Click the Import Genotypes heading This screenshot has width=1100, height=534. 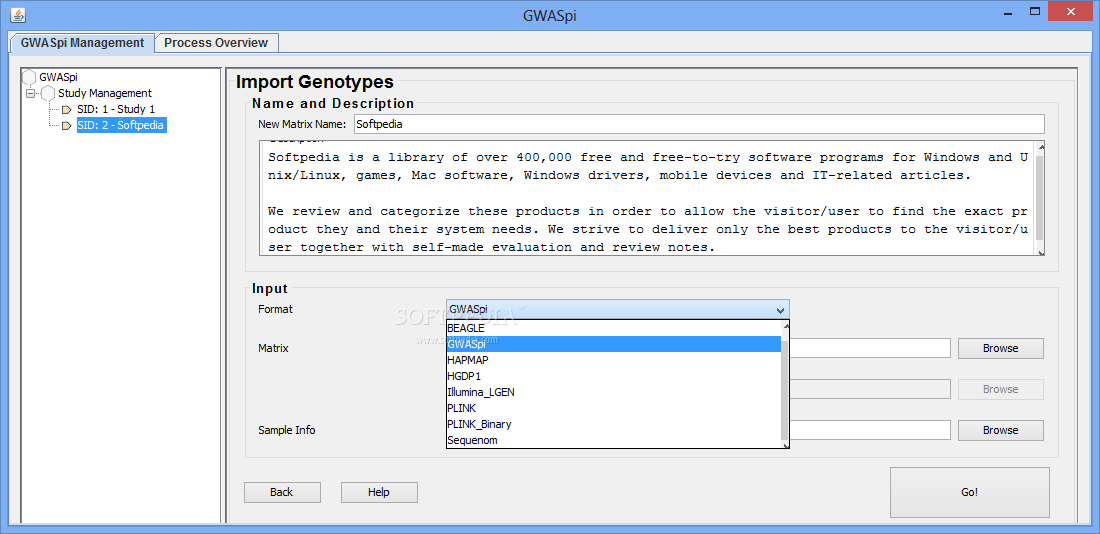pyautogui.click(x=315, y=82)
